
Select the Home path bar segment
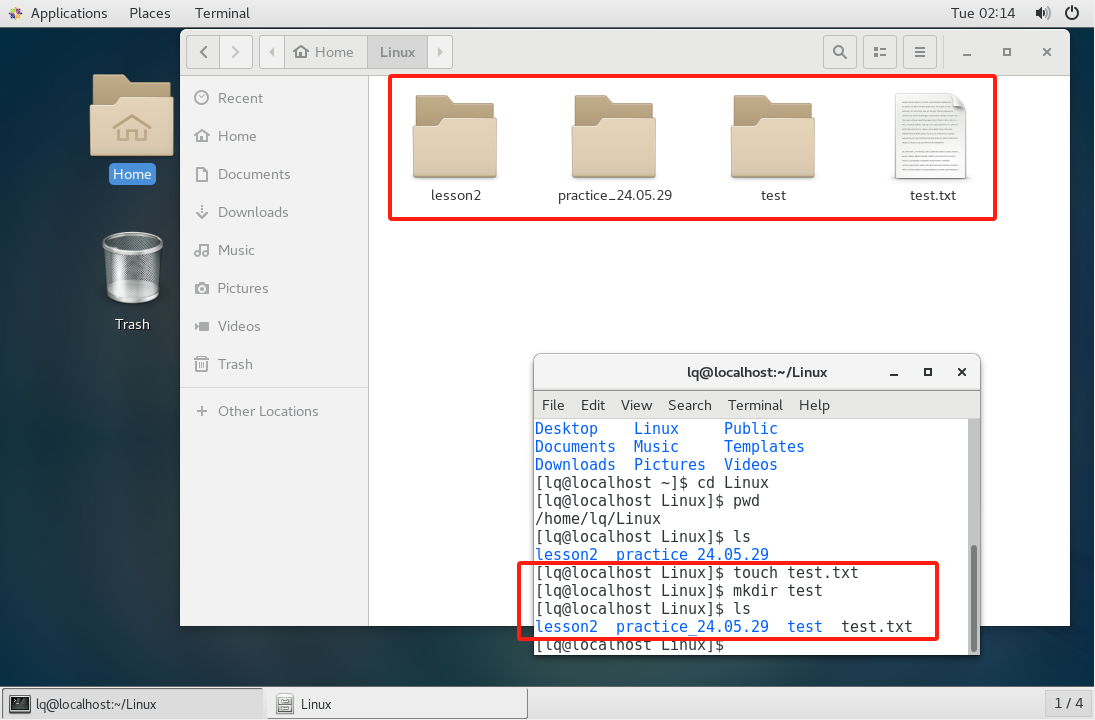click(325, 52)
